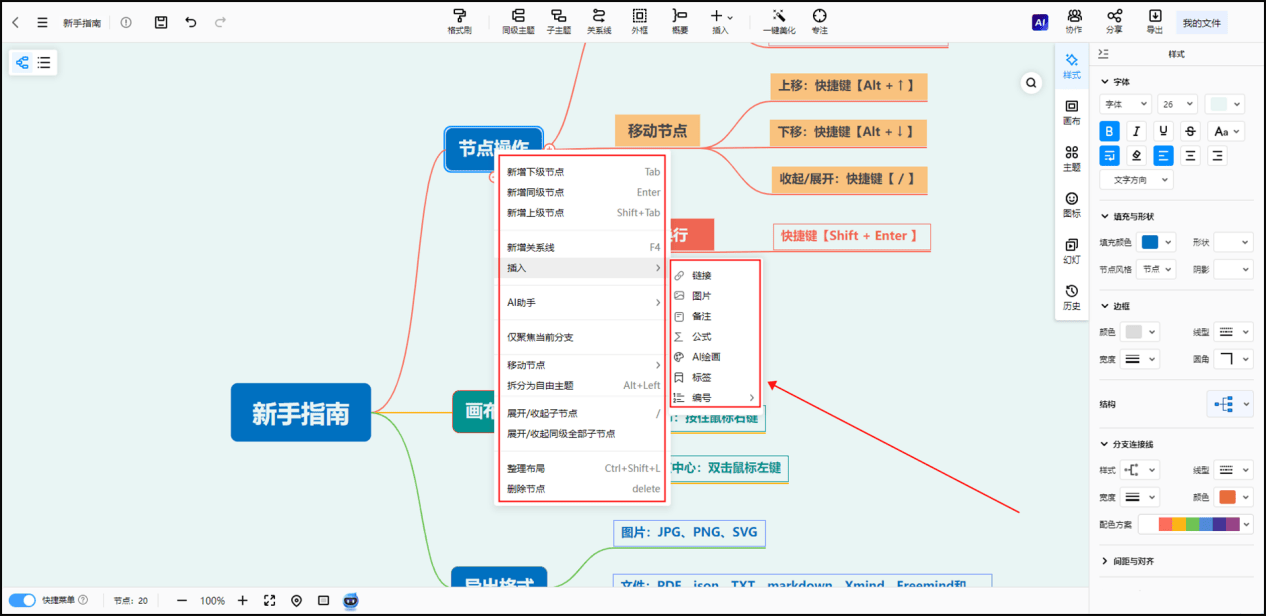Toggle italic formatting
Image resolution: width=1266 pixels, height=616 pixels.
[1135, 130]
